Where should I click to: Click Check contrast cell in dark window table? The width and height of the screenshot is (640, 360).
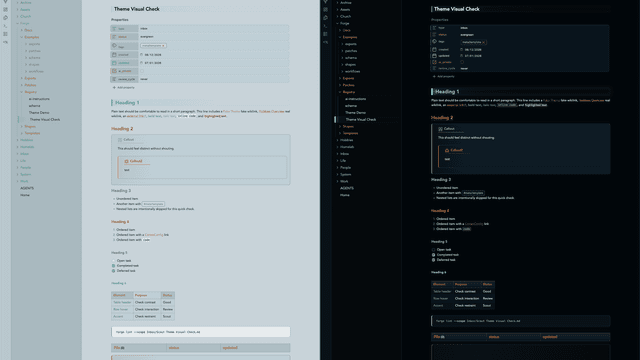click(467, 291)
